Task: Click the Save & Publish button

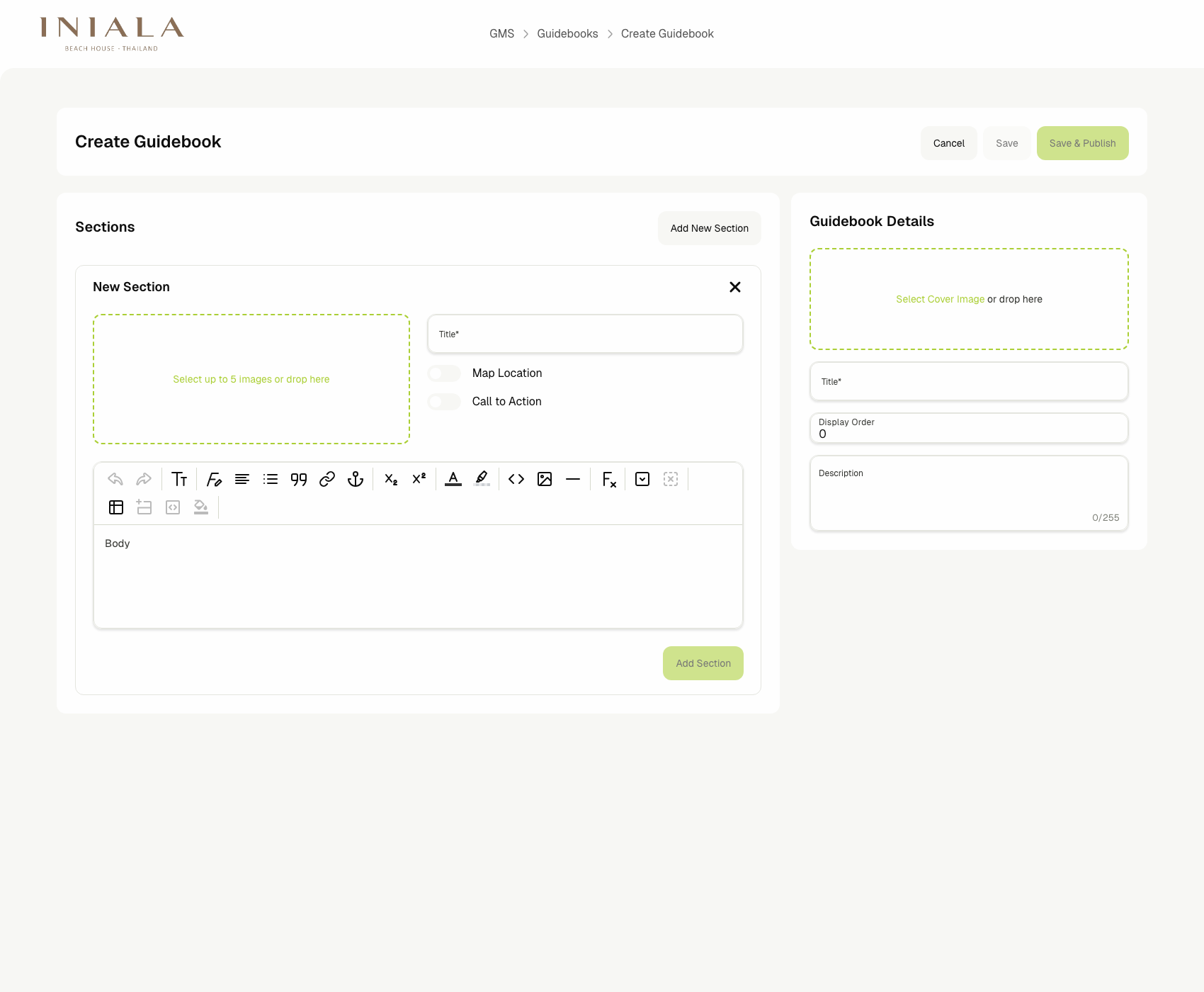Action: point(1082,142)
